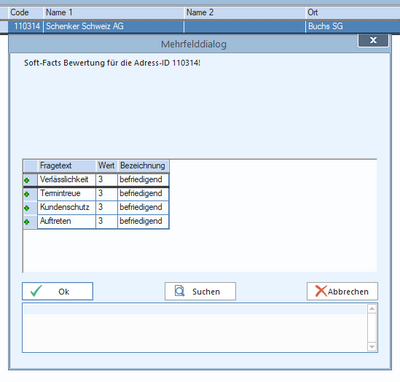The height and width of the screenshot is (382, 400).
Task: Click the Name 2 column header in the background list
Action: pyautogui.click(x=245, y=13)
